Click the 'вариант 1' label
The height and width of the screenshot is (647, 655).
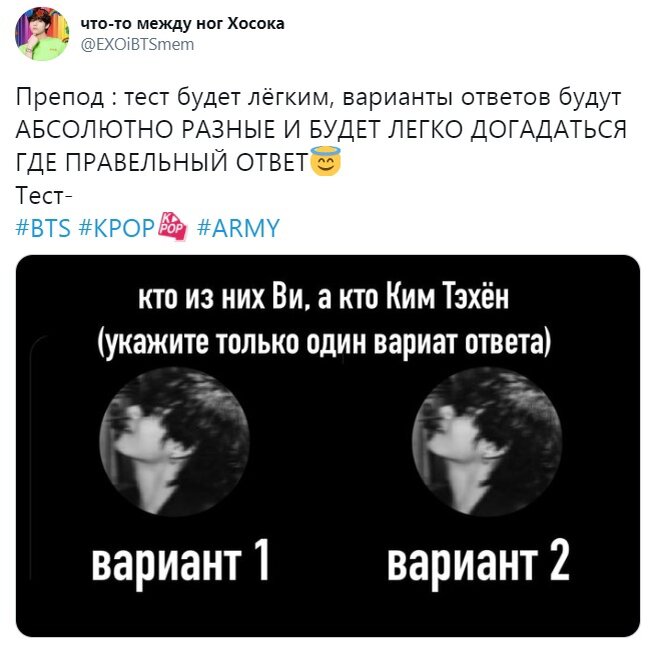pyautogui.click(x=180, y=563)
